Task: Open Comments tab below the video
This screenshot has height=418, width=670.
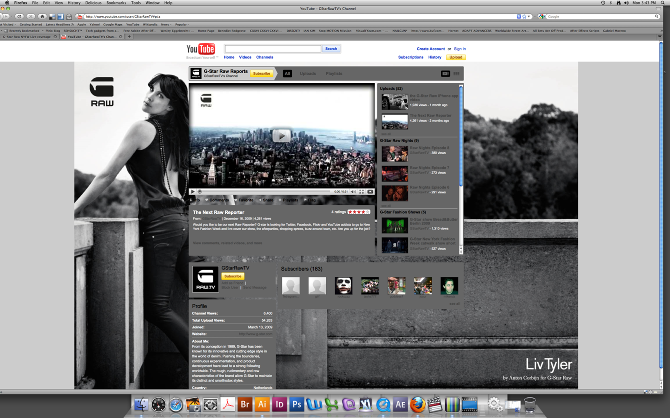Action: 218,200
